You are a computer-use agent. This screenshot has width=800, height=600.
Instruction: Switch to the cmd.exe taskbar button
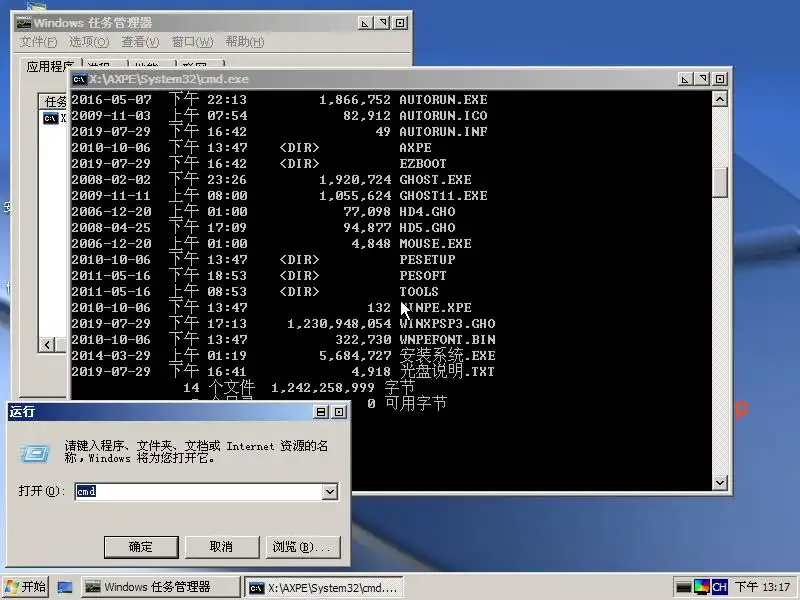coord(324,588)
